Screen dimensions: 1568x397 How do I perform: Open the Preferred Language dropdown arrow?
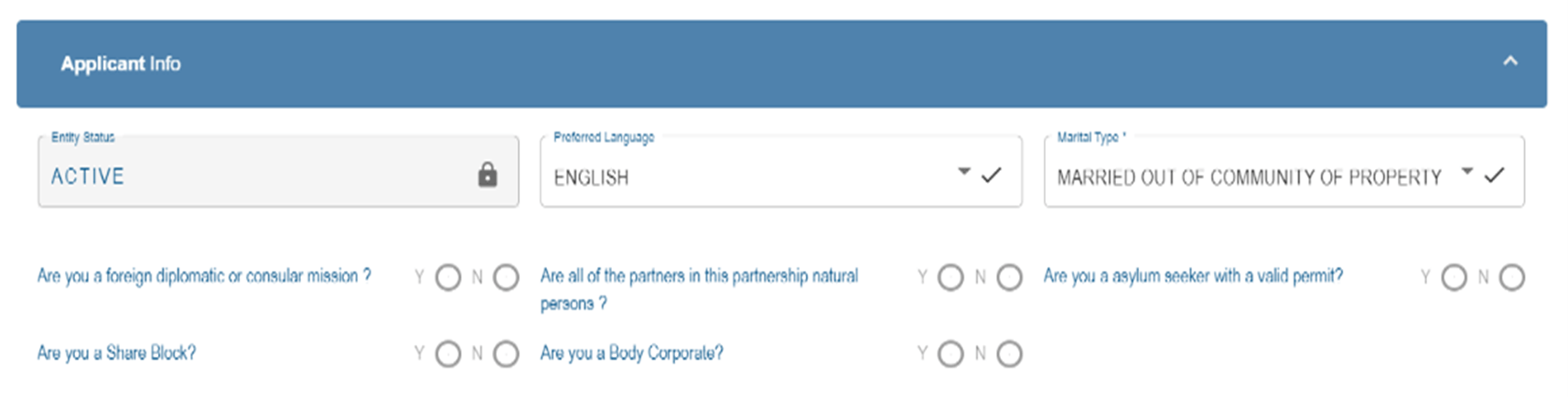[x=963, y=171]
